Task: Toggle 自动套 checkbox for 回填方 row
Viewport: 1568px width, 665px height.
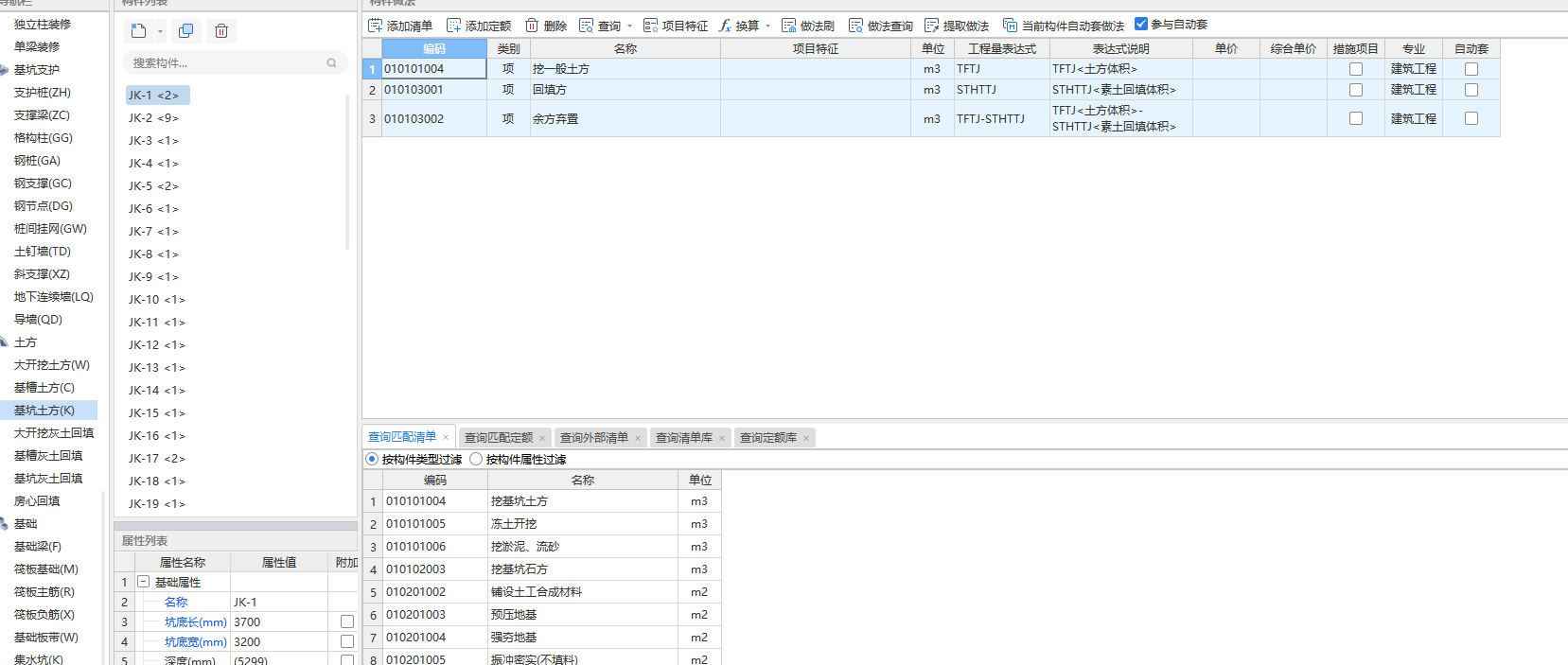Action: 1471,90
